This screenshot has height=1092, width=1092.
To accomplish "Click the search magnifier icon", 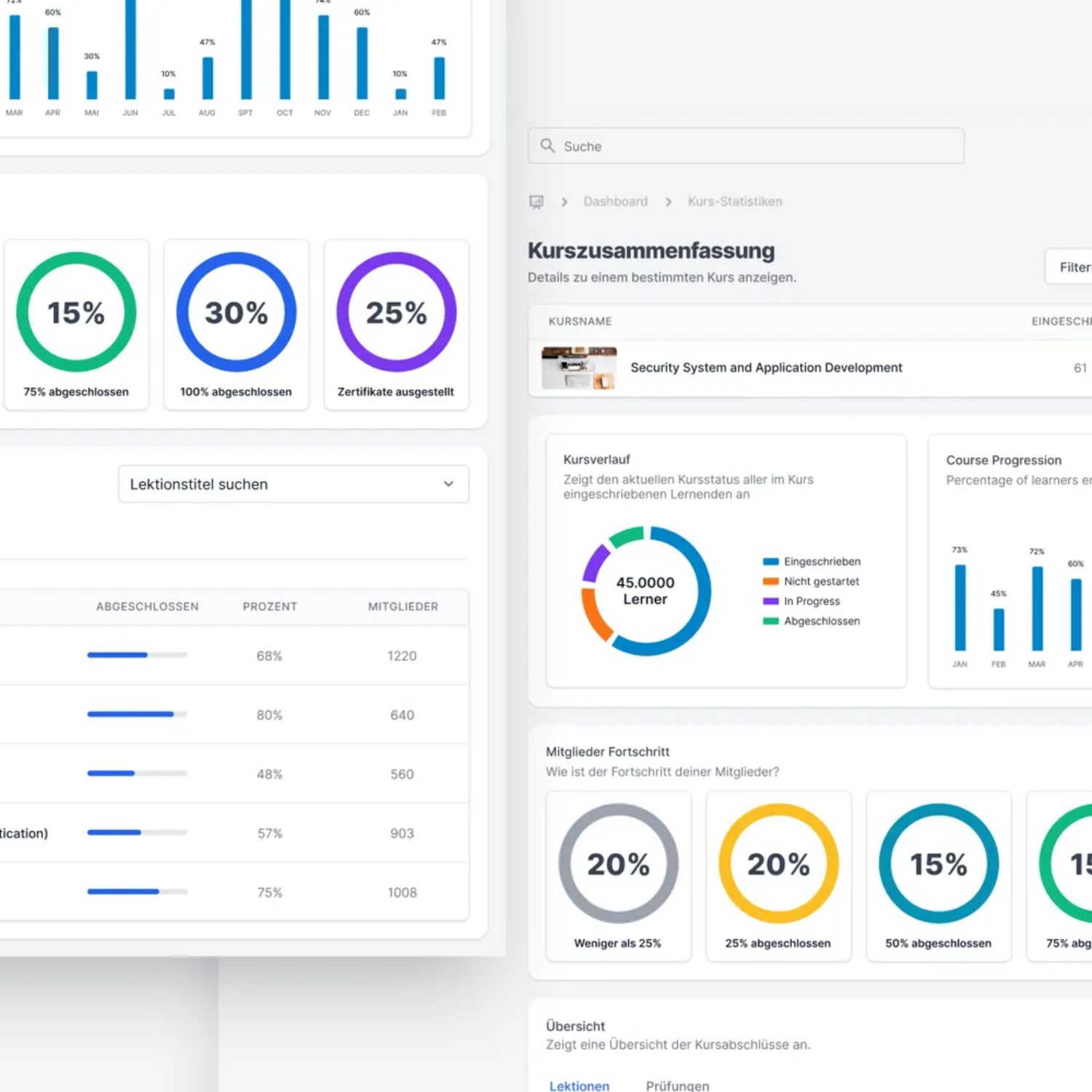I will pos(547,146).
